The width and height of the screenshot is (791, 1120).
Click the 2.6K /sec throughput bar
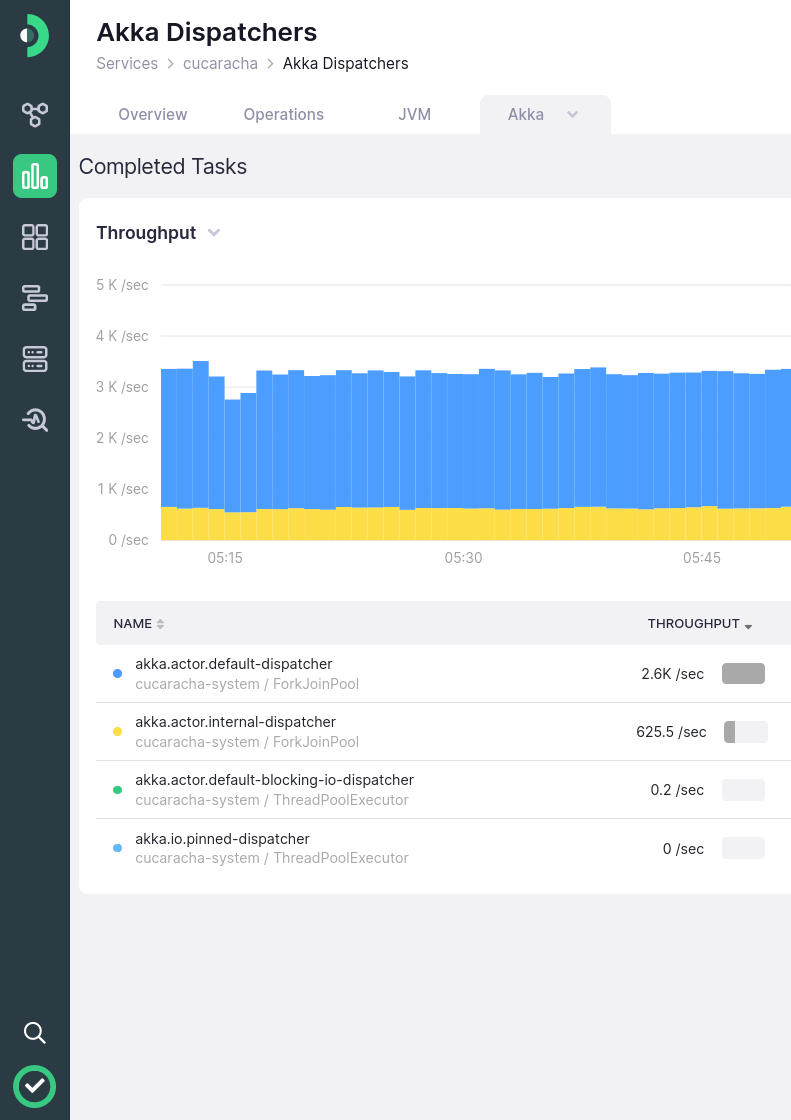coord(743,674)
